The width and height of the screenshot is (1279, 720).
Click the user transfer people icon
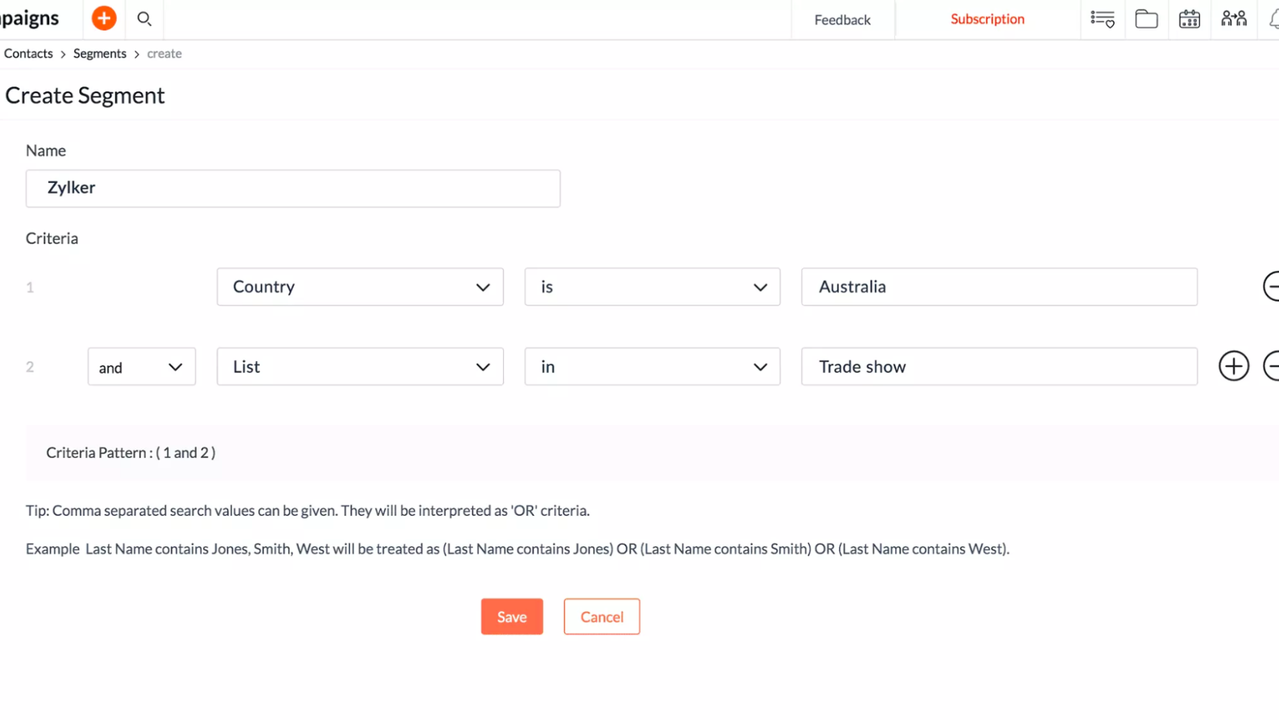(x=1233, y=19)
